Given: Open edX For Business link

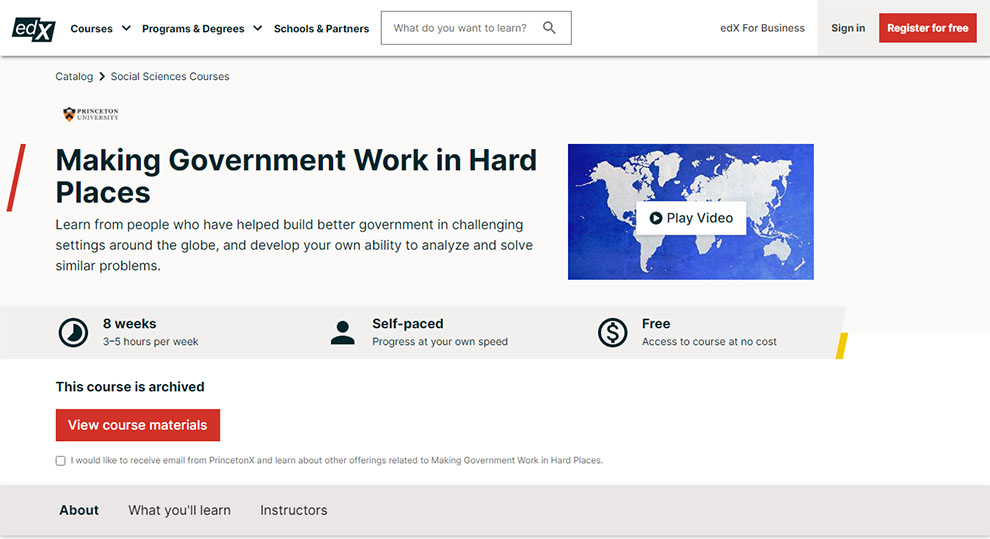Looking at the screenshot, I should [x=762, y=28].
